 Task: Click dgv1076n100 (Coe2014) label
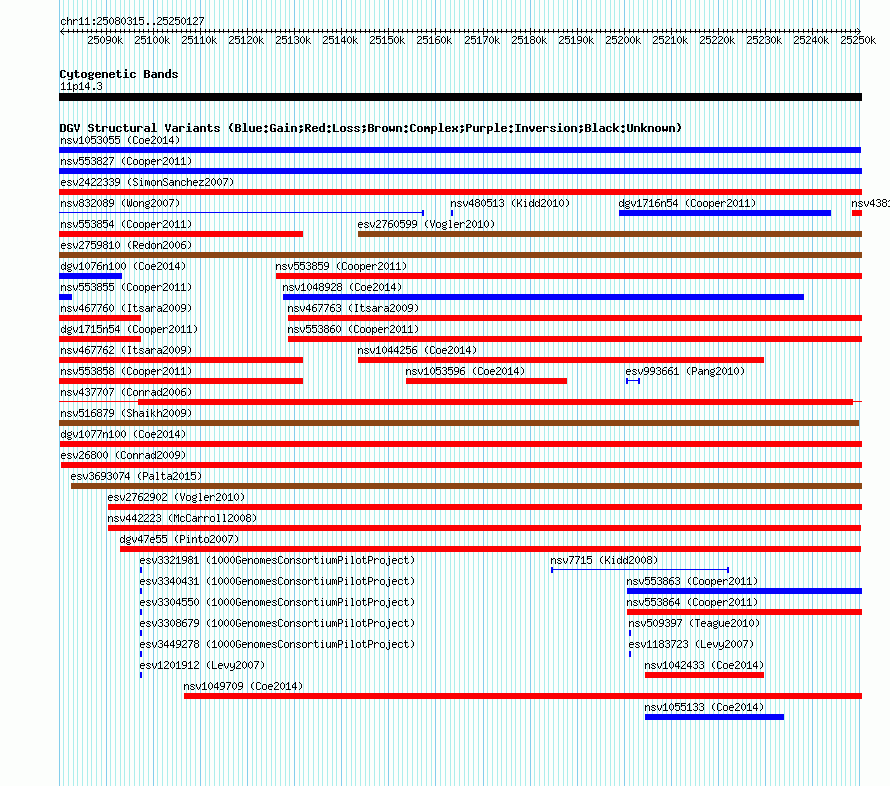123,266
